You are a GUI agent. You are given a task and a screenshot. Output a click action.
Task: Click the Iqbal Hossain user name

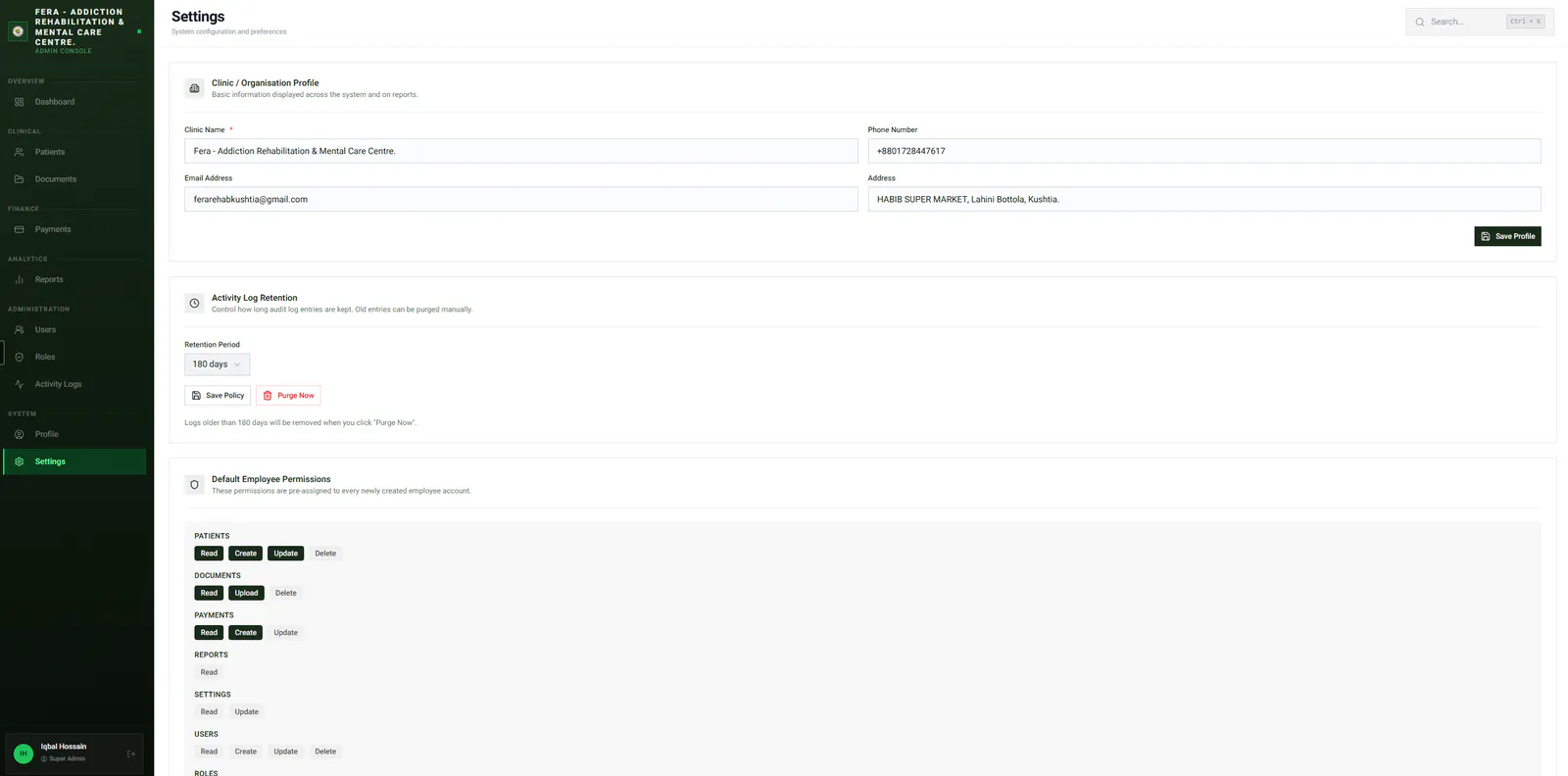coord(64,747)
